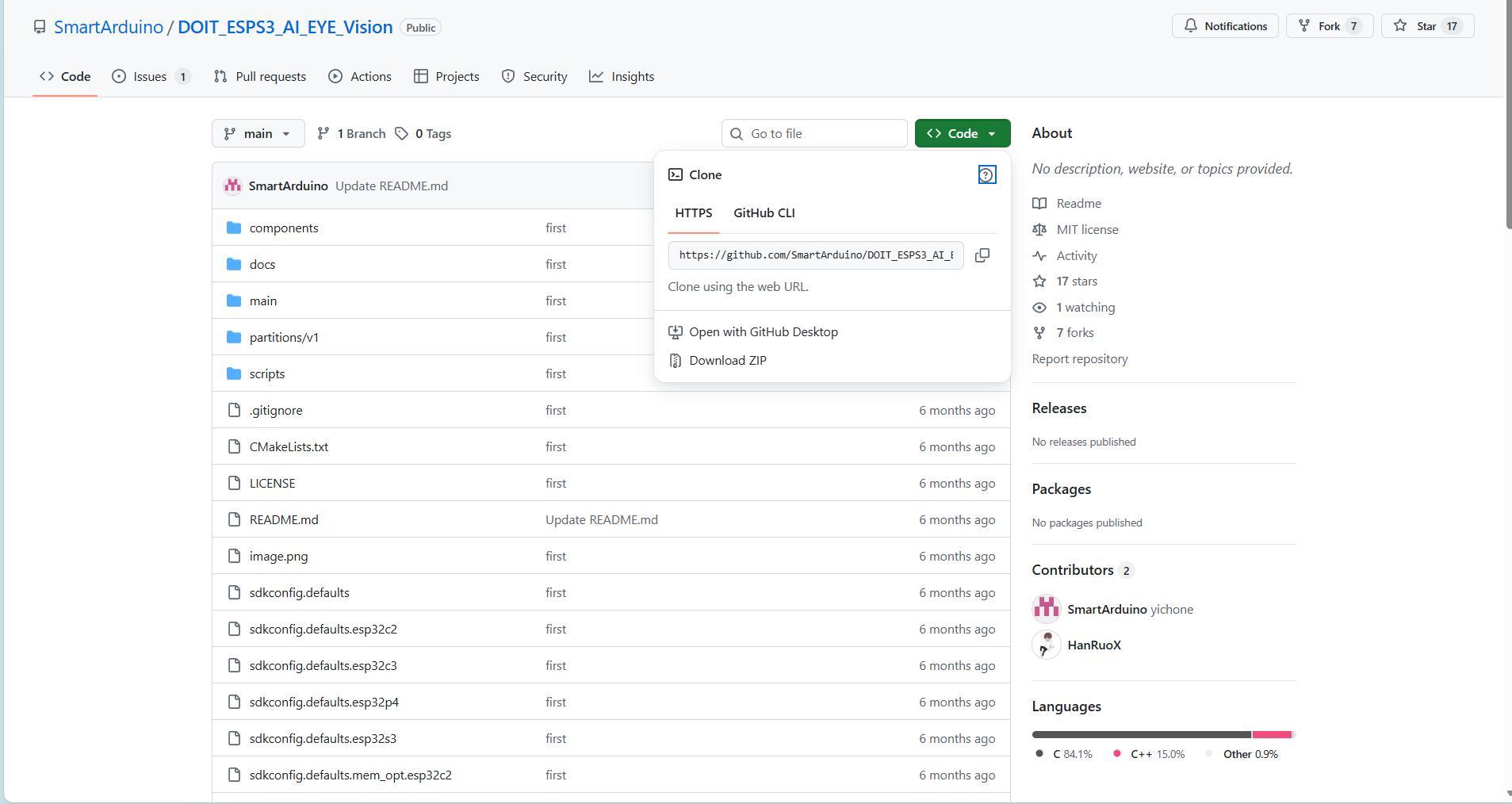This screenshot has width=1512, height=804.
Task: Click the LICENSE file icon
Action: 233,483
